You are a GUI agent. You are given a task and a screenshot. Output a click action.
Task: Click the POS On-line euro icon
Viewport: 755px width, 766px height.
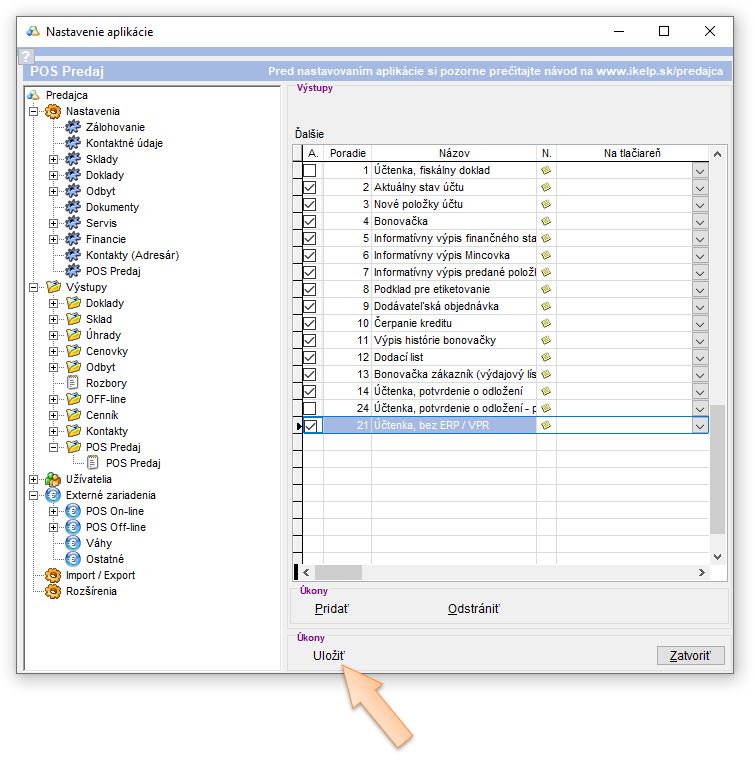pos(73,511)
